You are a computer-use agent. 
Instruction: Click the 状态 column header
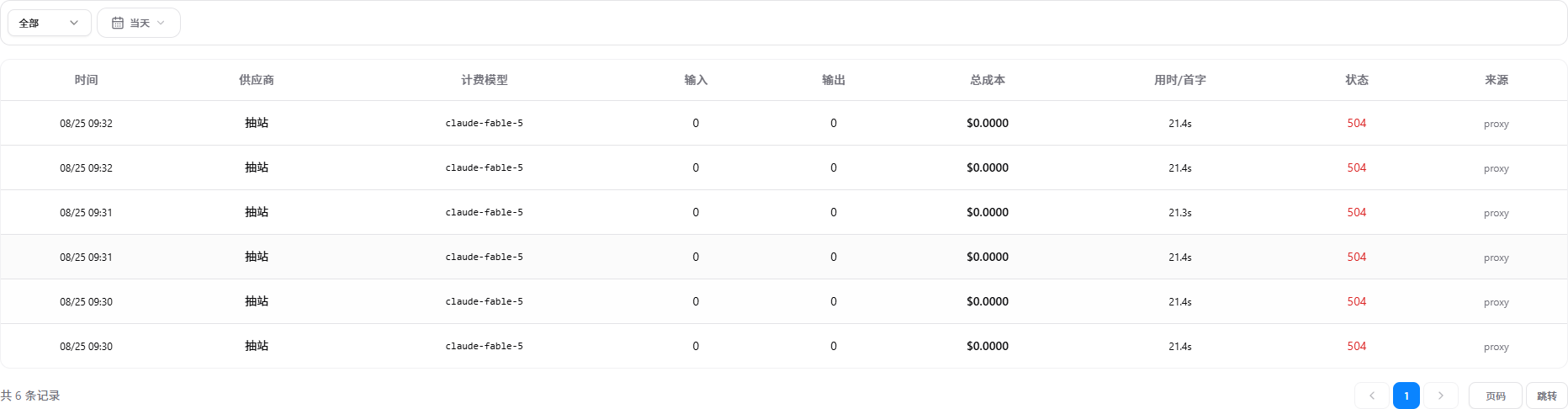1357,80
